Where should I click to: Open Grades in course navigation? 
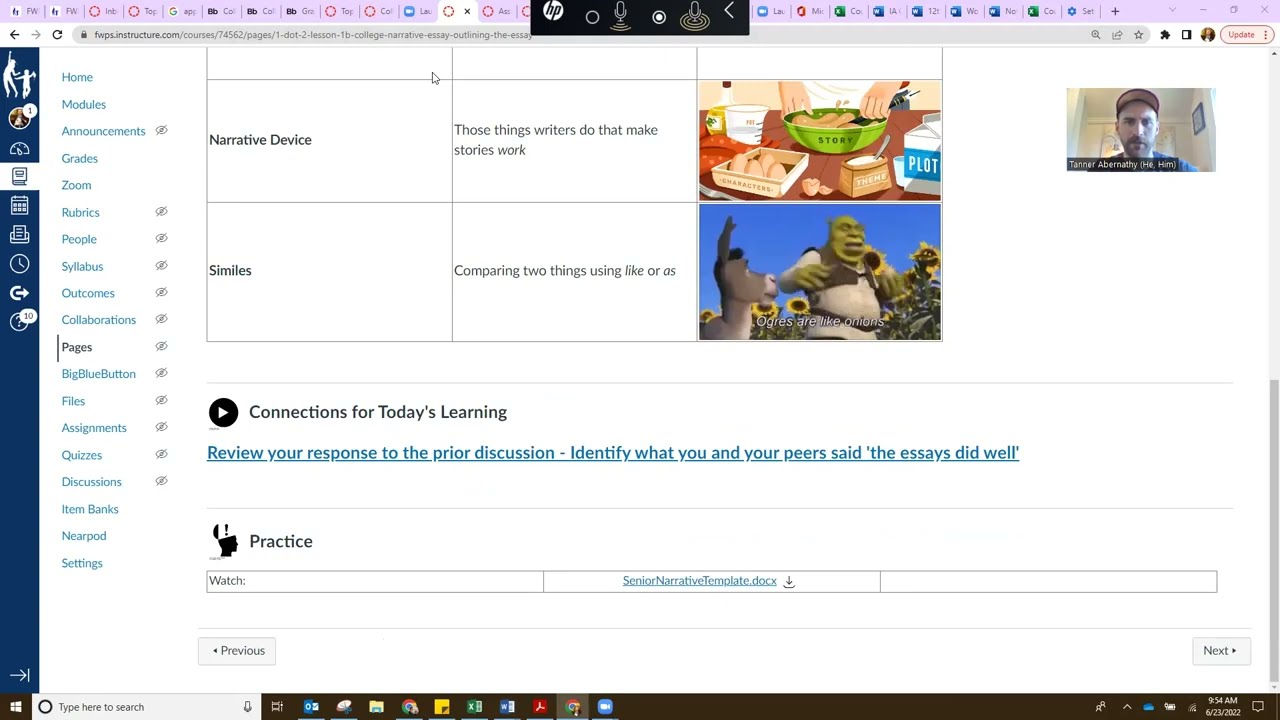pos(79,158)
